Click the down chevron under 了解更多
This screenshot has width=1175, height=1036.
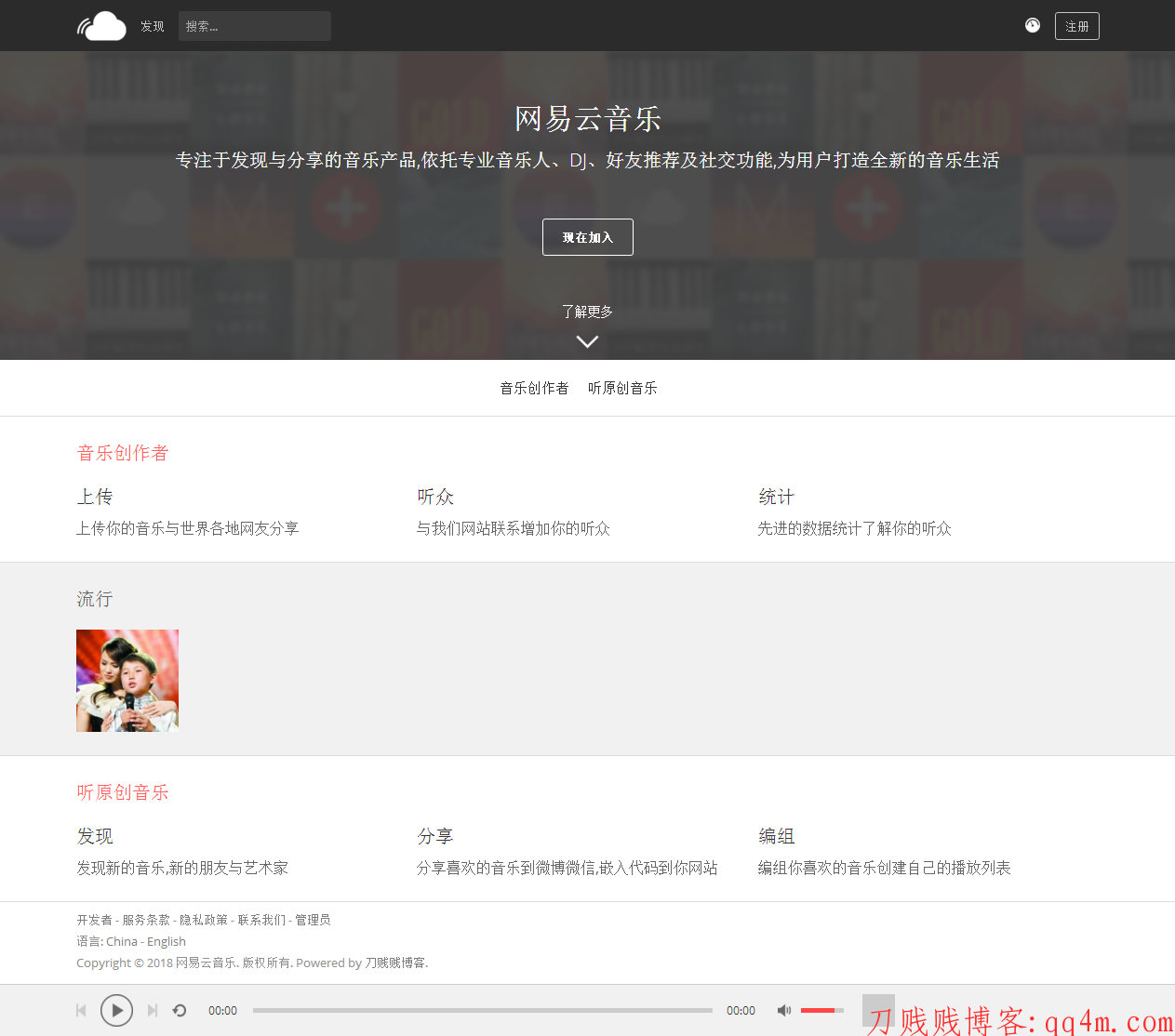(x=587, y=341)
